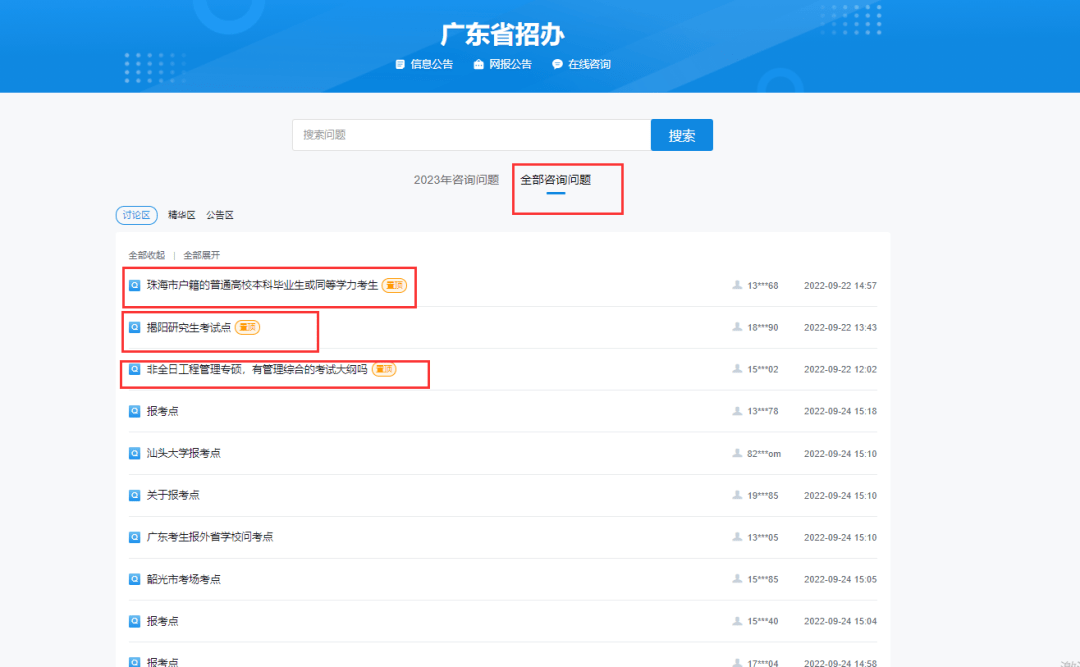Click inside the search question input field
The image size is (1080, 667).
470,134
